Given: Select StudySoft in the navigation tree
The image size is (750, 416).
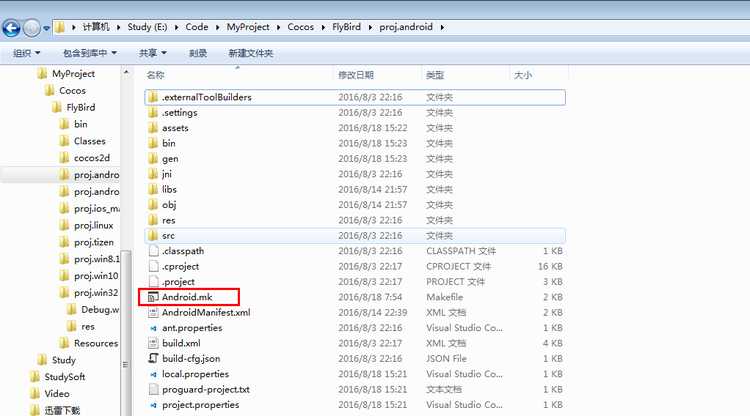Looking at the screenshot, I should point(65,377).
